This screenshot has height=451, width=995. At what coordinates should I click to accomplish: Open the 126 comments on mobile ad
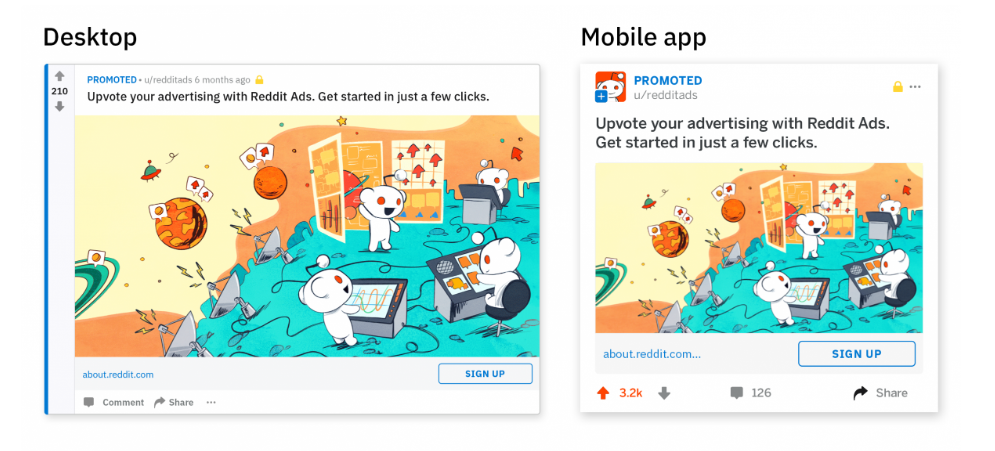(x=751, y=393)
